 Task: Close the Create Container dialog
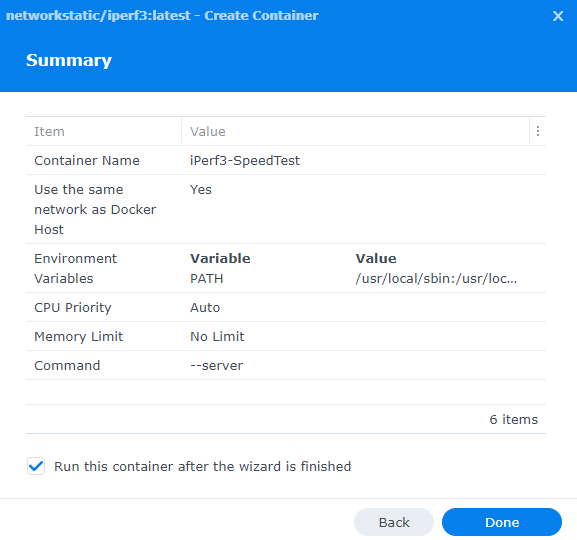[x=558, y=16]
